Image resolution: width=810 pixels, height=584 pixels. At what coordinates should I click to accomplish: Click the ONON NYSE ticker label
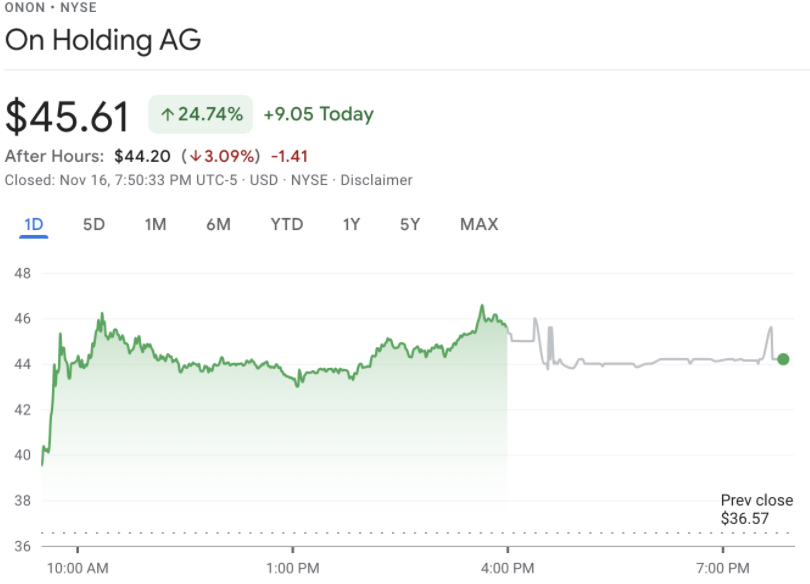coord(51,7)
